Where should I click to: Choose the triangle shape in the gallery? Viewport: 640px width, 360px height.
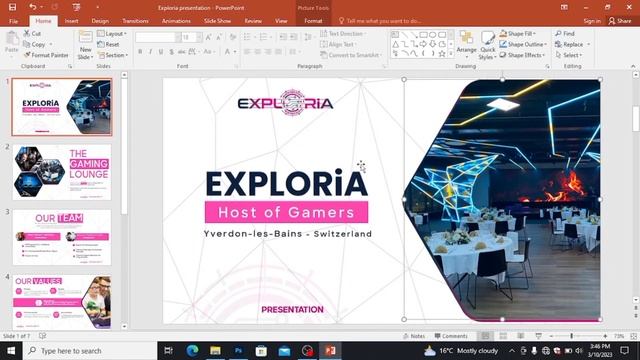(396, 44)
